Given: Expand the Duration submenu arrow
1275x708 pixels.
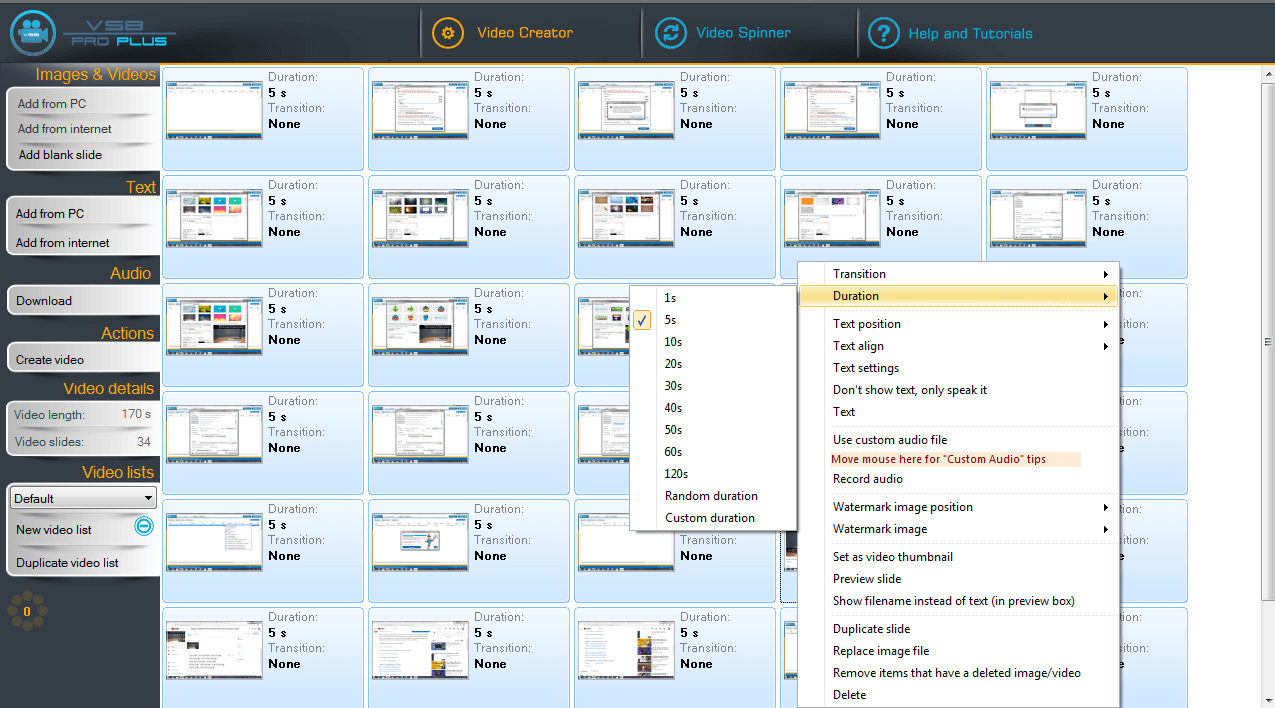Looking at the screenshot, I should [1106, 296].
